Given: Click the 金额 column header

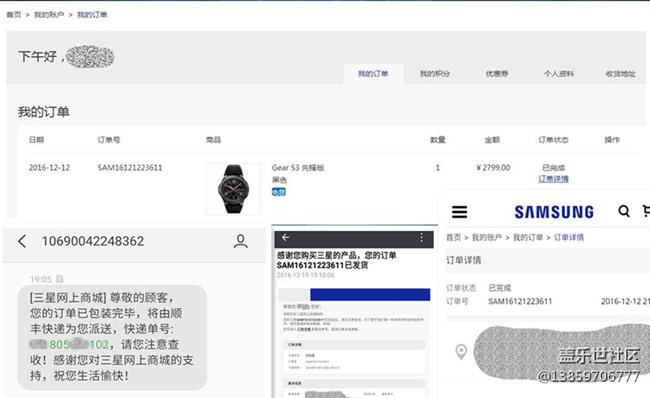Looking at the screenshot, I should pyautogui.click(x=492, y=140).
